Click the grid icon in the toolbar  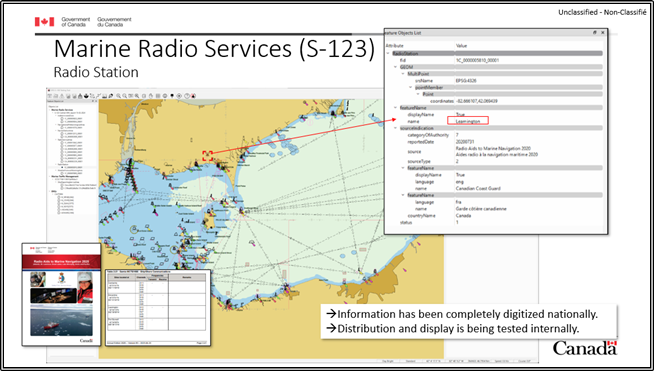click(x=158, y=96)
